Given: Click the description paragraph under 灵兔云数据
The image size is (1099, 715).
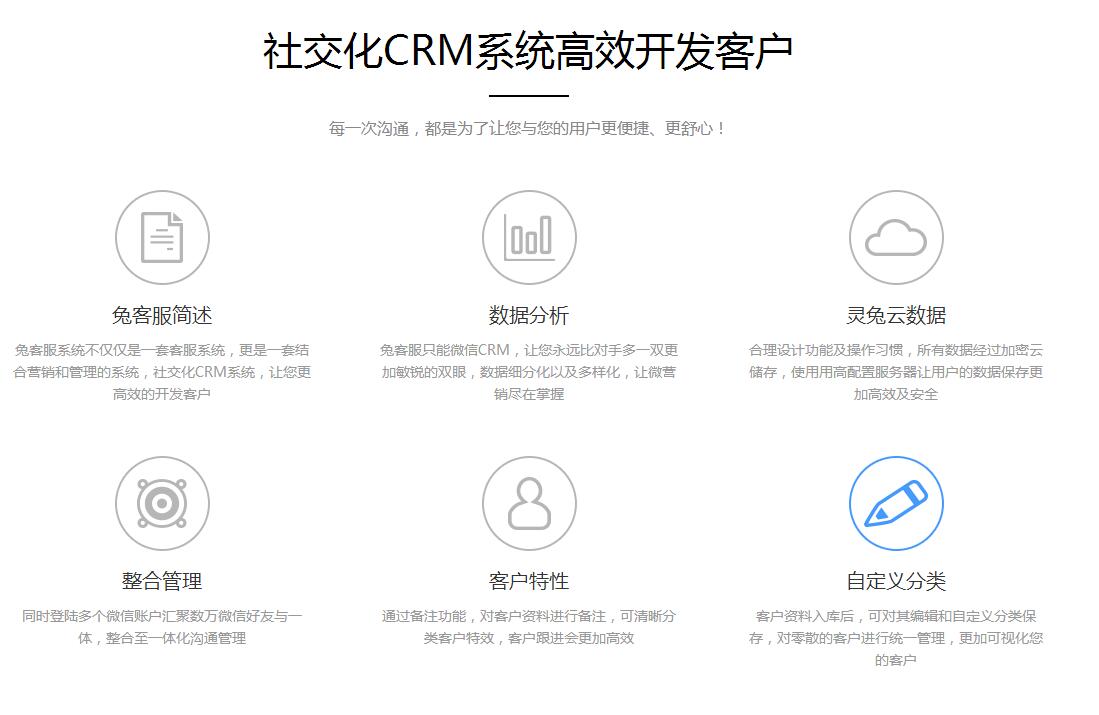Looking at the screenshot, I should 896,372.
